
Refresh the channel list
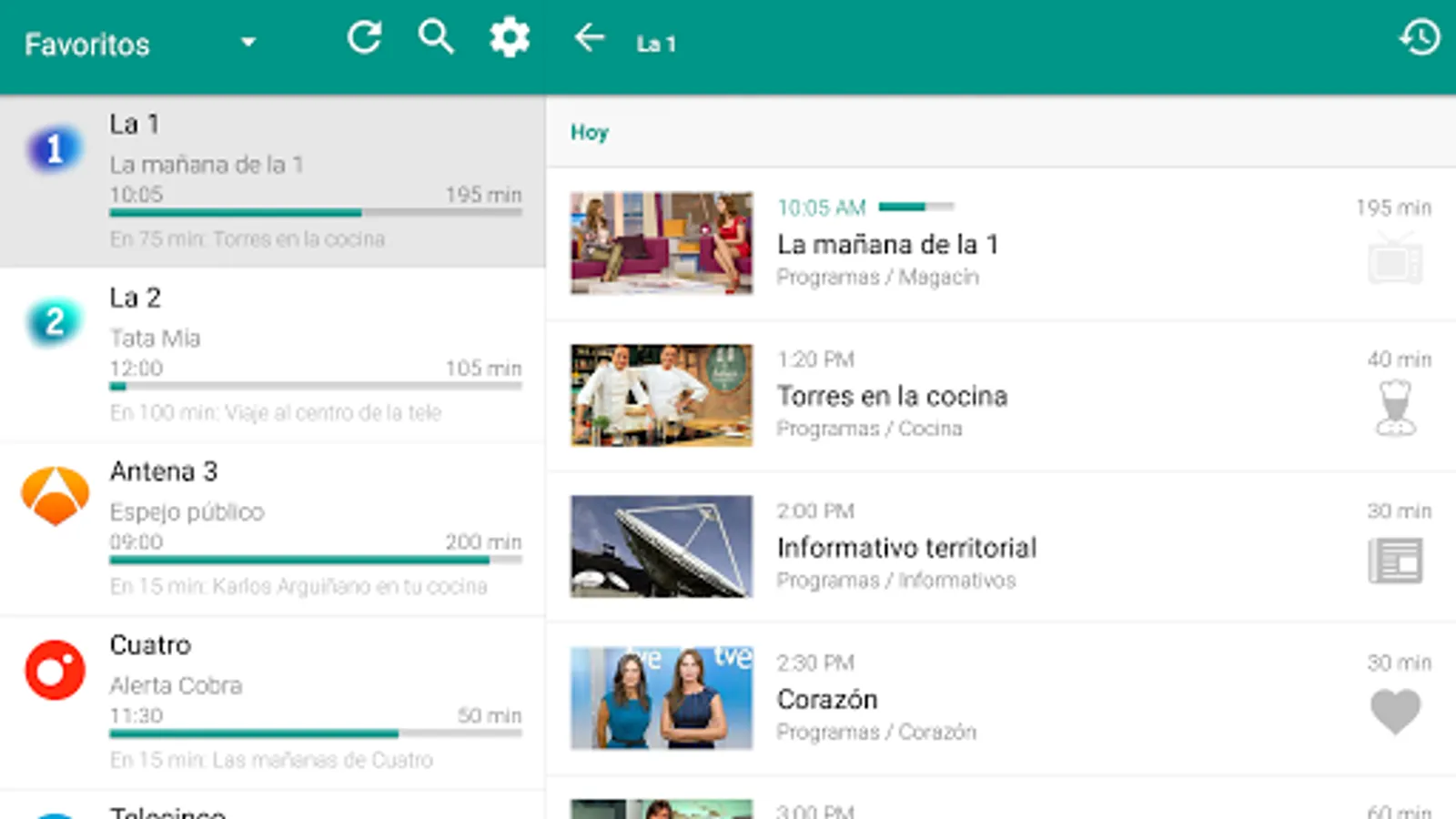click(364, 38)
